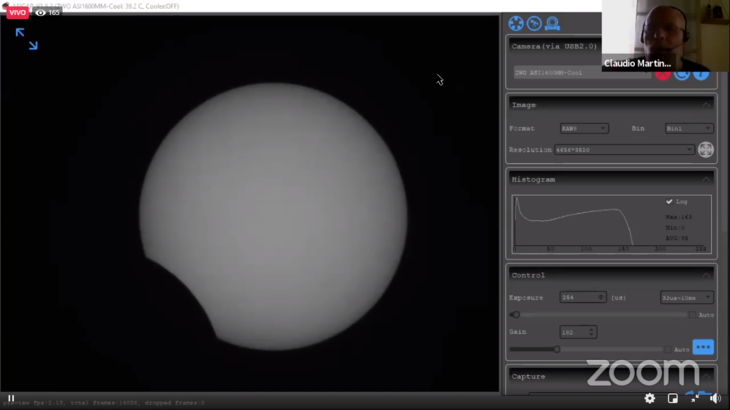Open the exposure range 32us-10ms dropdown
The height and width of the screenshot is (410, 730).
[686, 297]
